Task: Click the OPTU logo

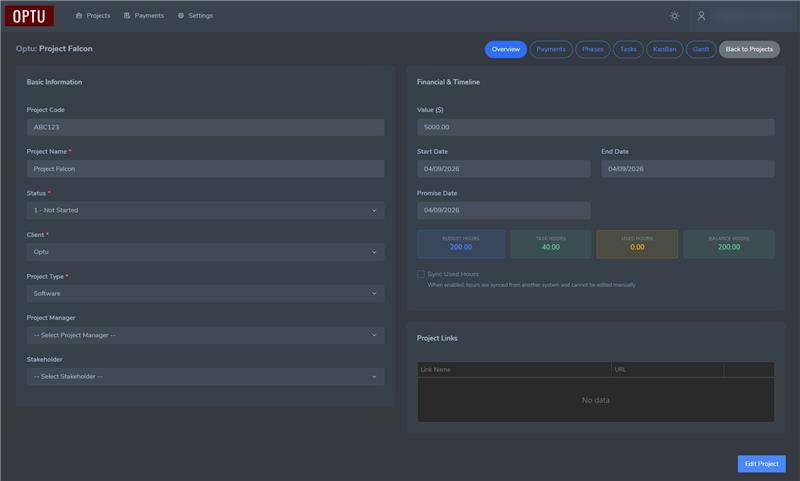Action: click(x=29, y=16)
